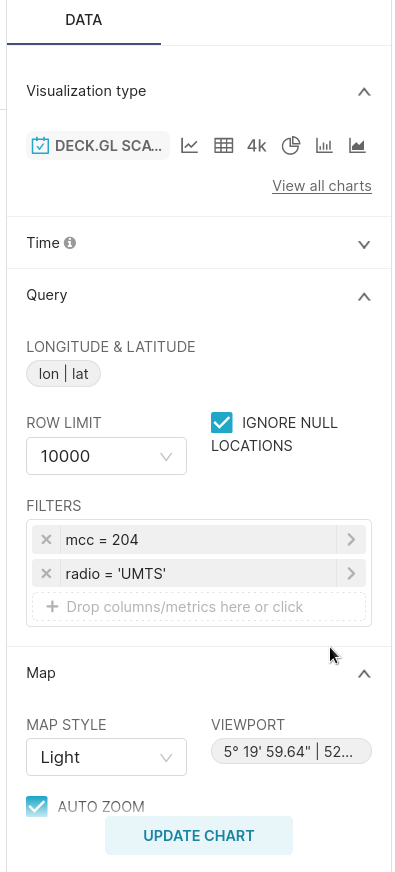This screenshot has width=395, height=872.
Task: Select the table visualization icon
Action: click(x=224, y=146)
